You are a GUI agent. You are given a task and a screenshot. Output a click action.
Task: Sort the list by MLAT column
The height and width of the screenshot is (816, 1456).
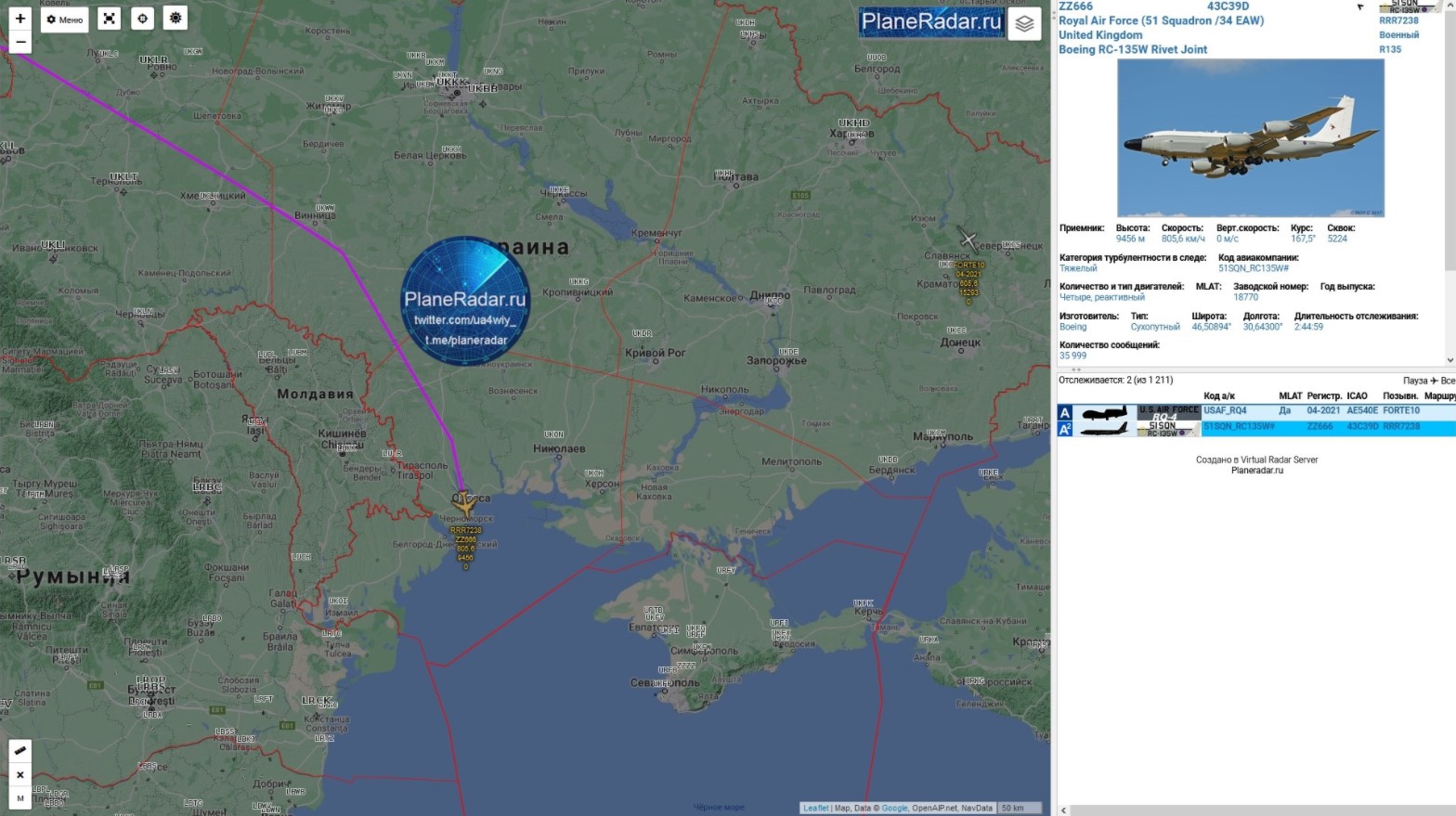pos(1291,396)
